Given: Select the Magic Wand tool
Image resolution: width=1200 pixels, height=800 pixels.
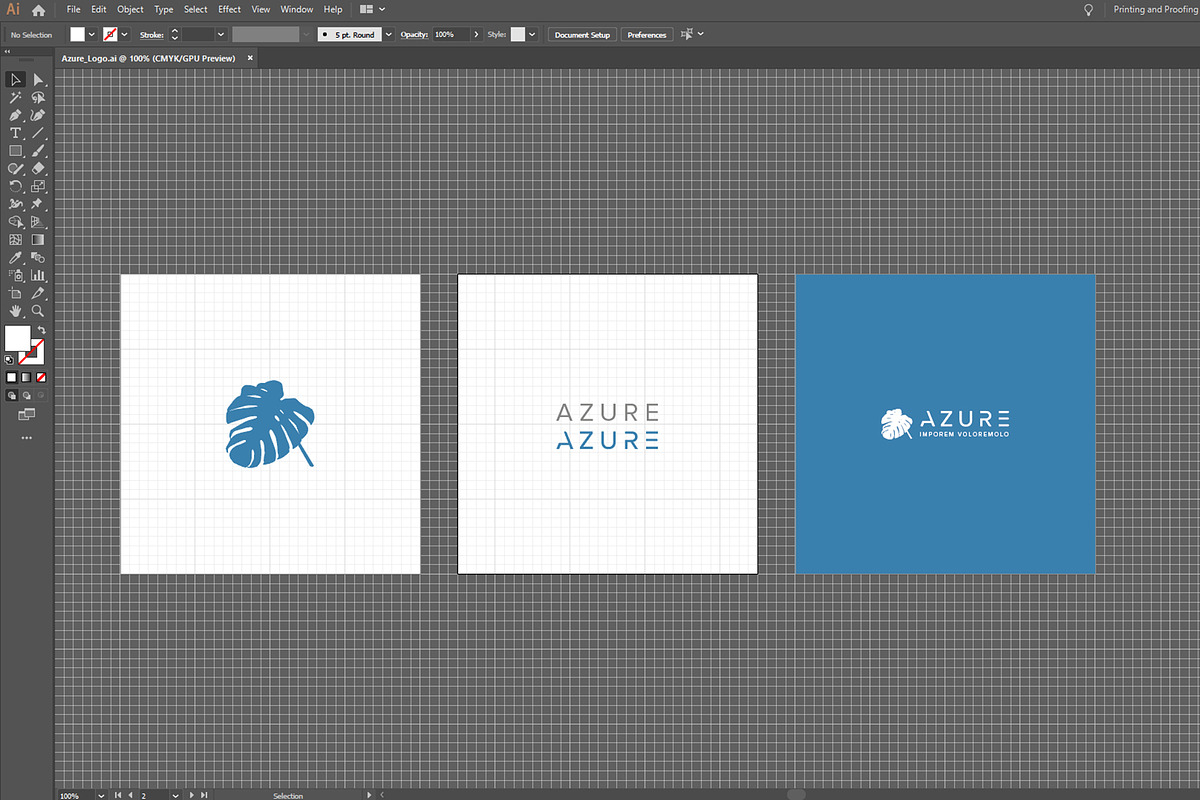Looking at the screenshot, I should 16,97.
